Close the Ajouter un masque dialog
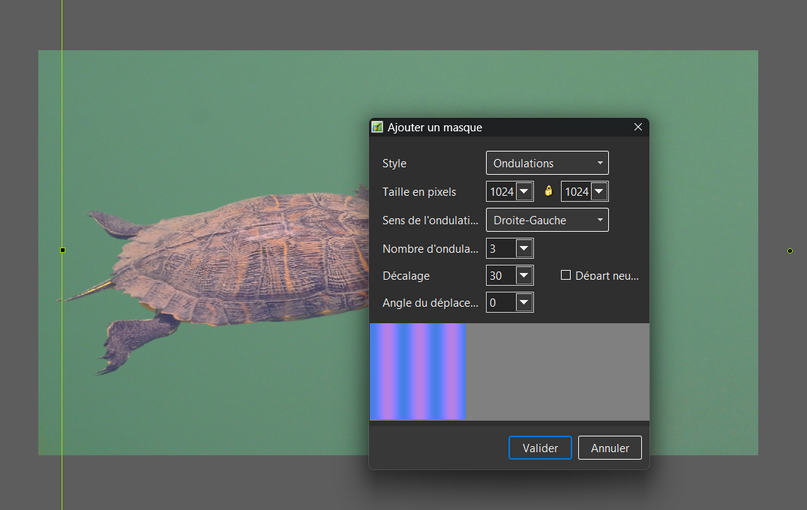 coord(638,127)
